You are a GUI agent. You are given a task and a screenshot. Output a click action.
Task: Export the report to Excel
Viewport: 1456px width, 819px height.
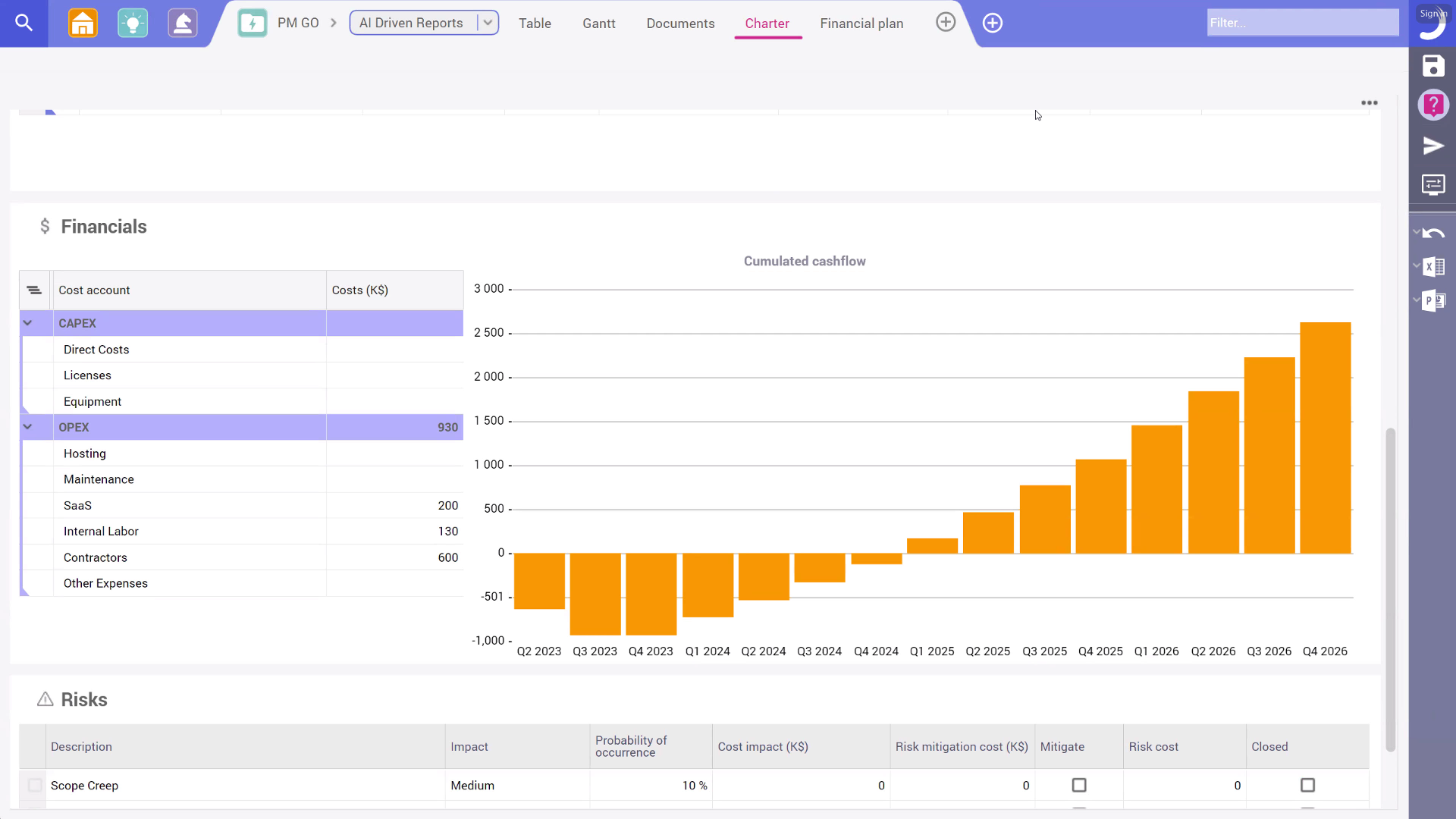pos(1435,267)
